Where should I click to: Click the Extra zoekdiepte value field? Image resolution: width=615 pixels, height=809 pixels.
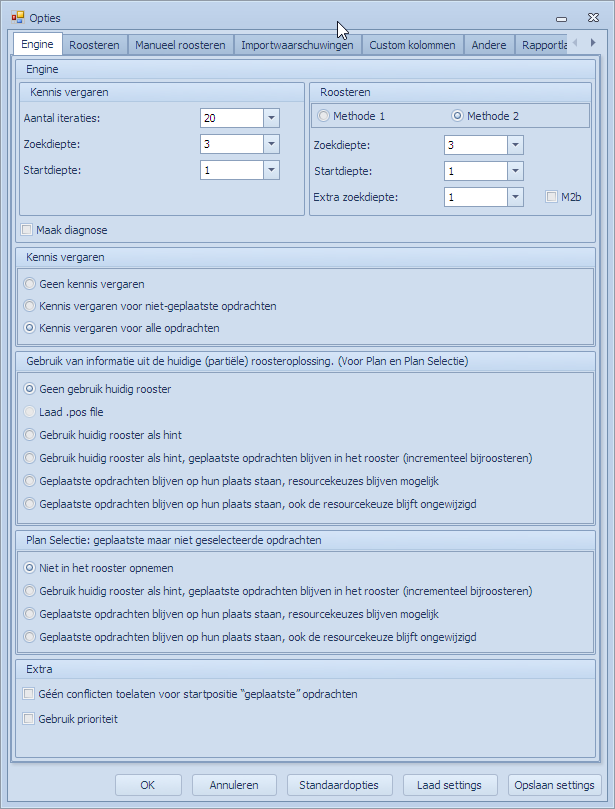point(476,197)
